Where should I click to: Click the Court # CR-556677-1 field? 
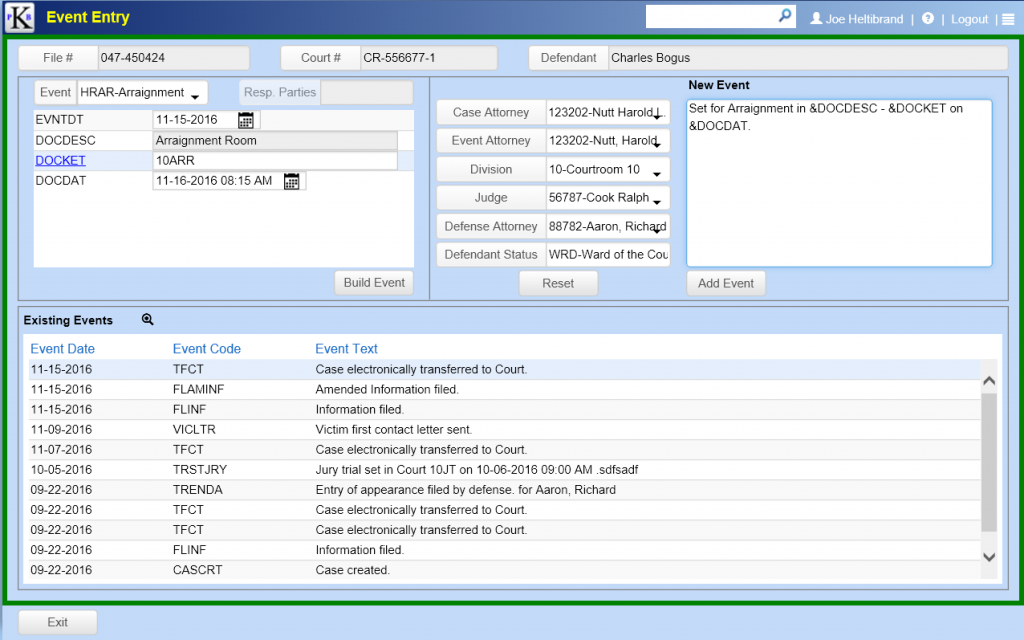[x=428, y=57]
